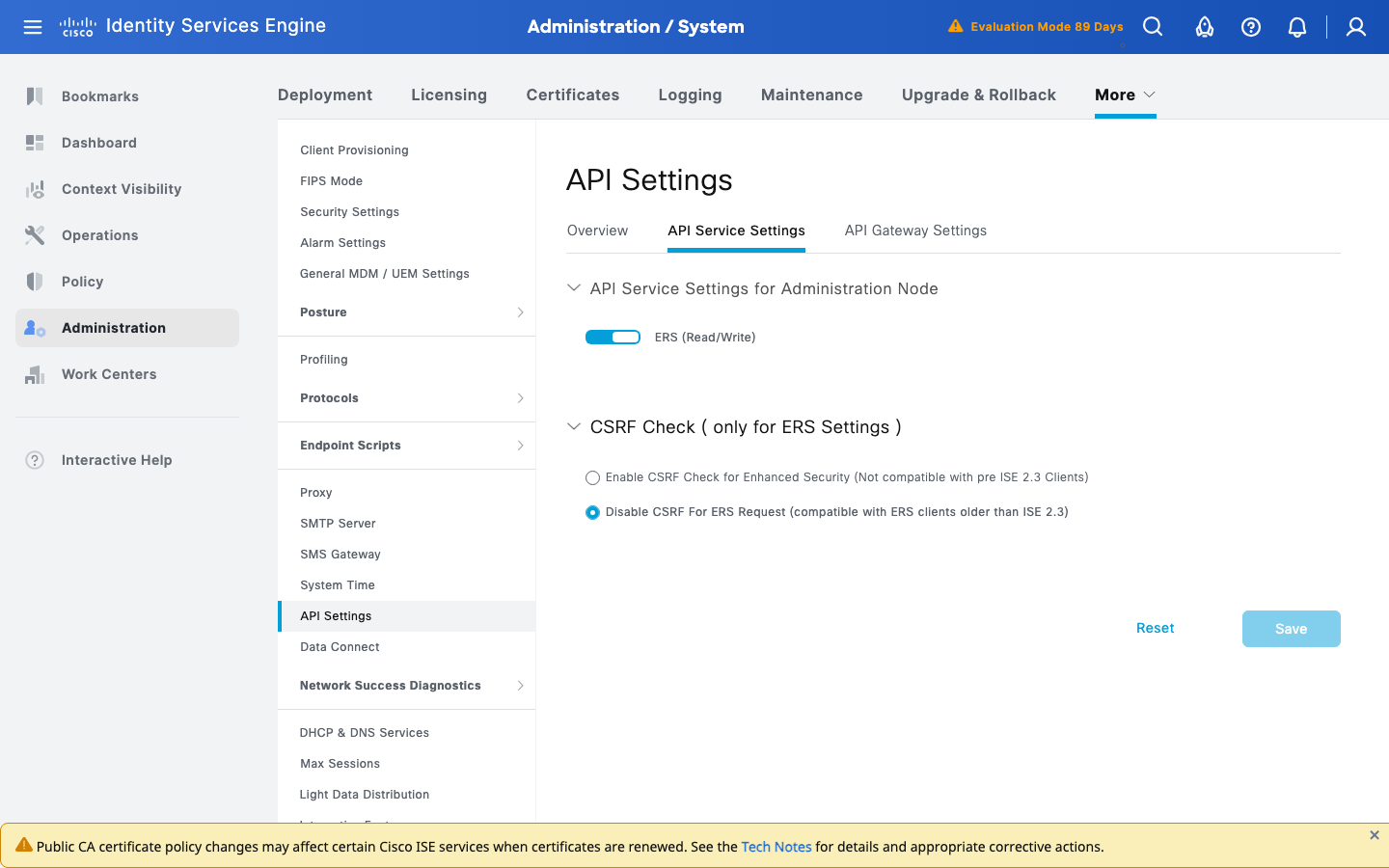This screenshot has height=868, width=1389.
Task: Open SMTP Server settings
Action: click(x=338, y=524)
